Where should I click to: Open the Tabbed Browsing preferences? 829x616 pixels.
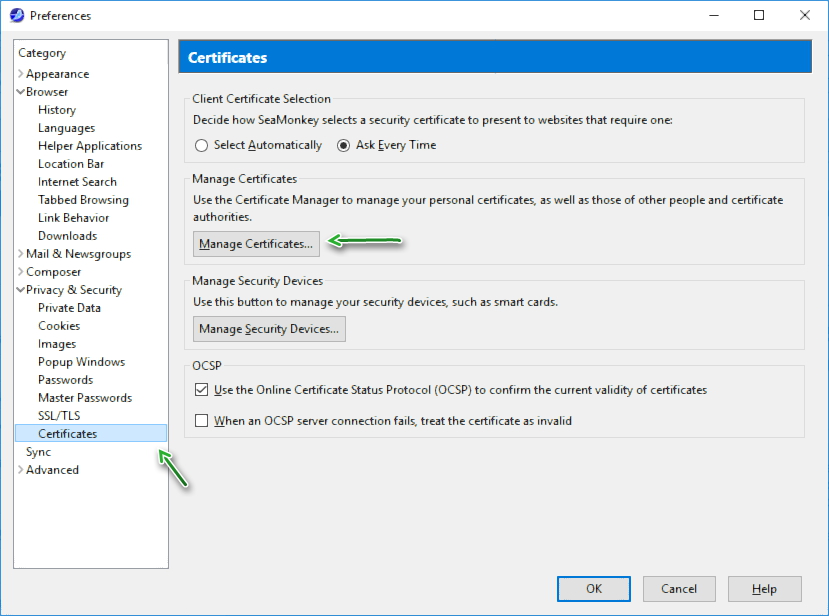point(83,200)
